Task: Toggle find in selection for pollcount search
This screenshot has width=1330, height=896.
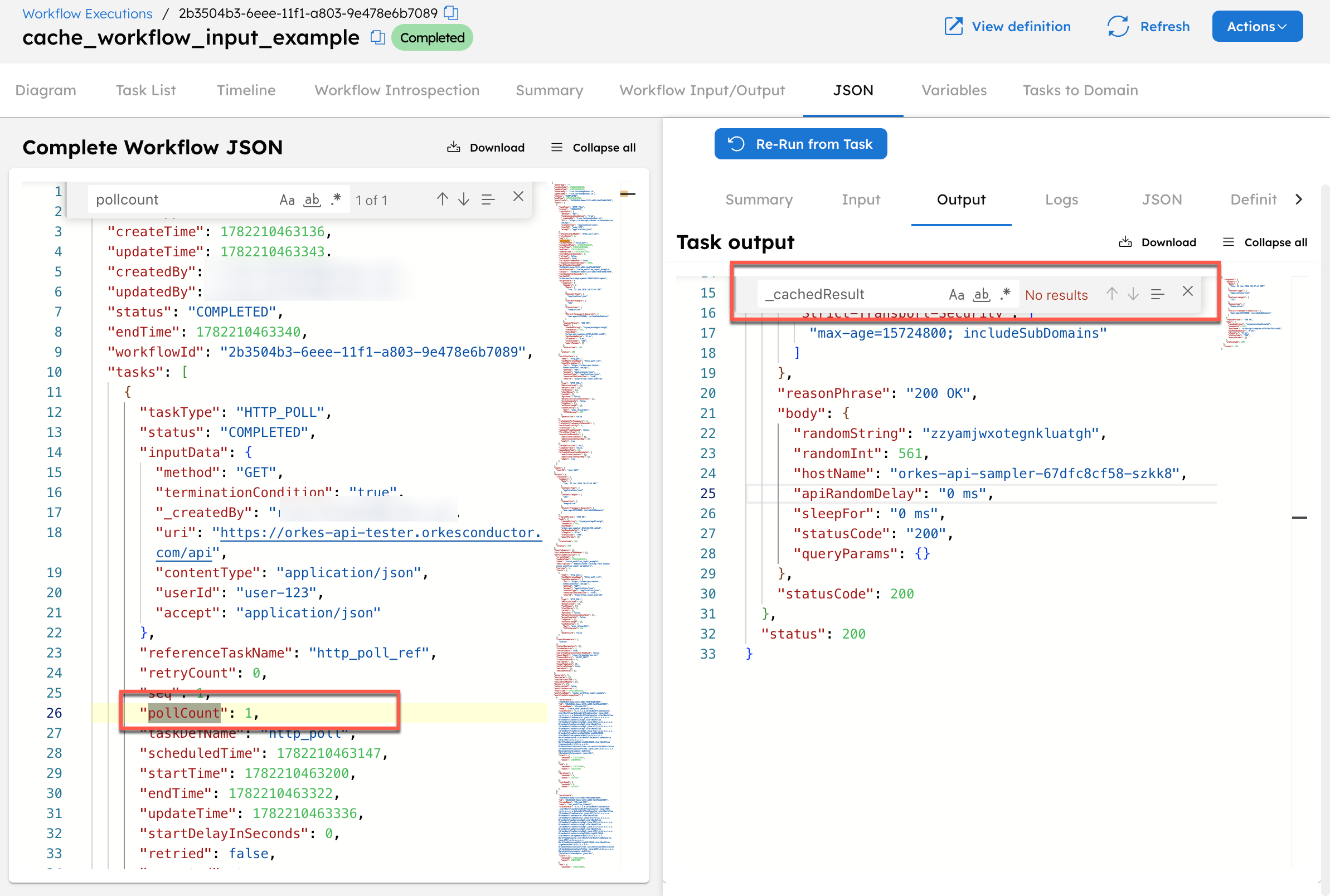Action: click(488, 199)
